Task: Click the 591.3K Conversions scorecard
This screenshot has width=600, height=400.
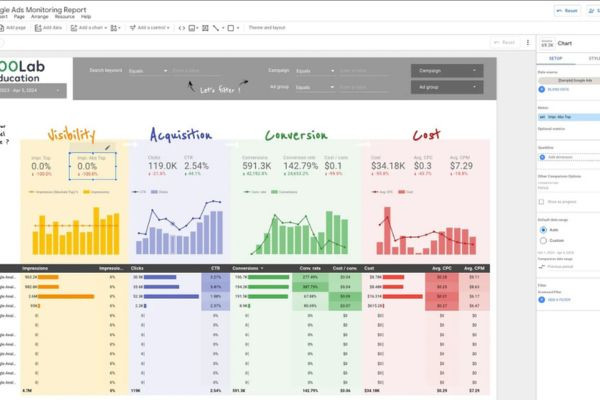Action: 257,166
